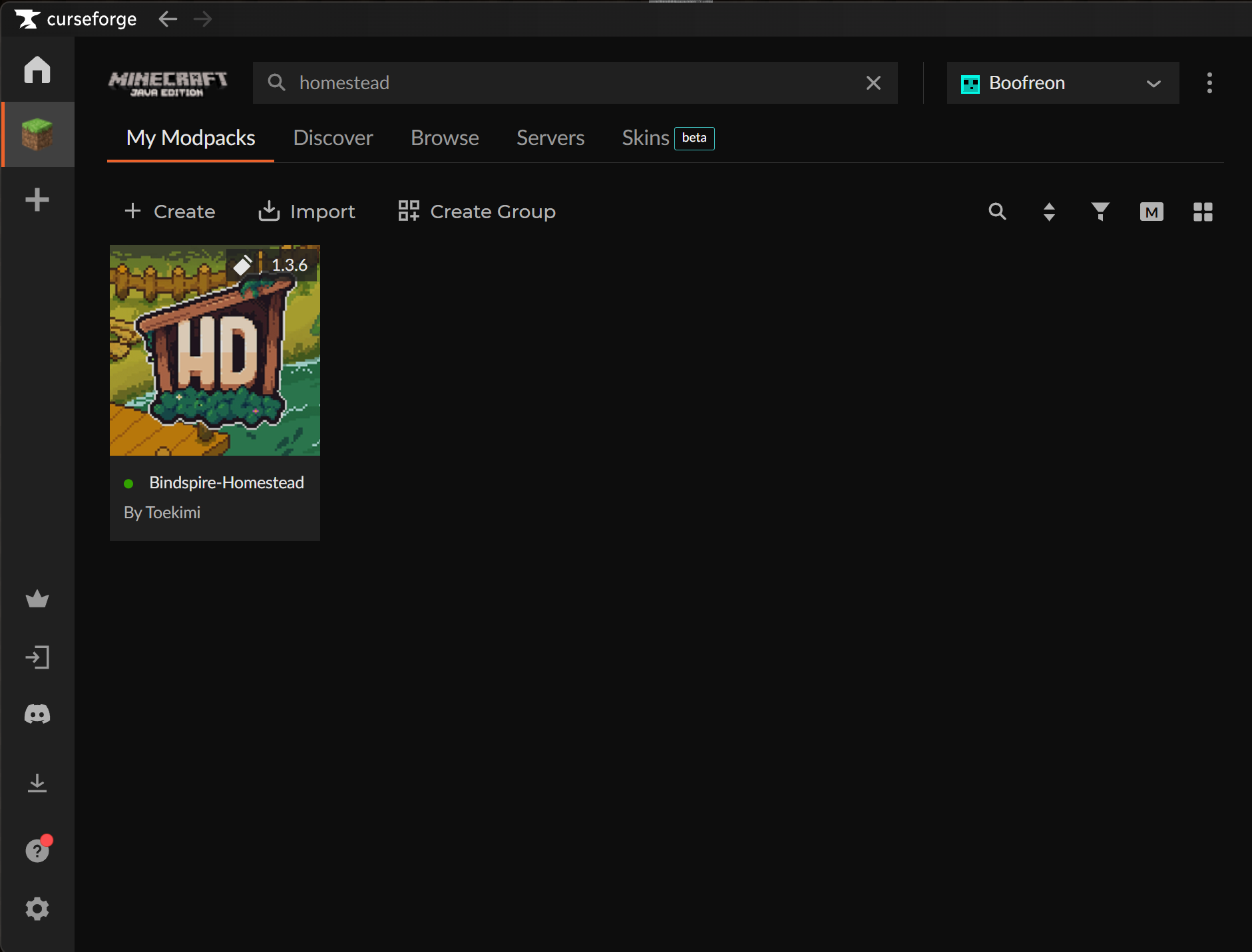Open the filter funnel icon

pos(1100,212)
